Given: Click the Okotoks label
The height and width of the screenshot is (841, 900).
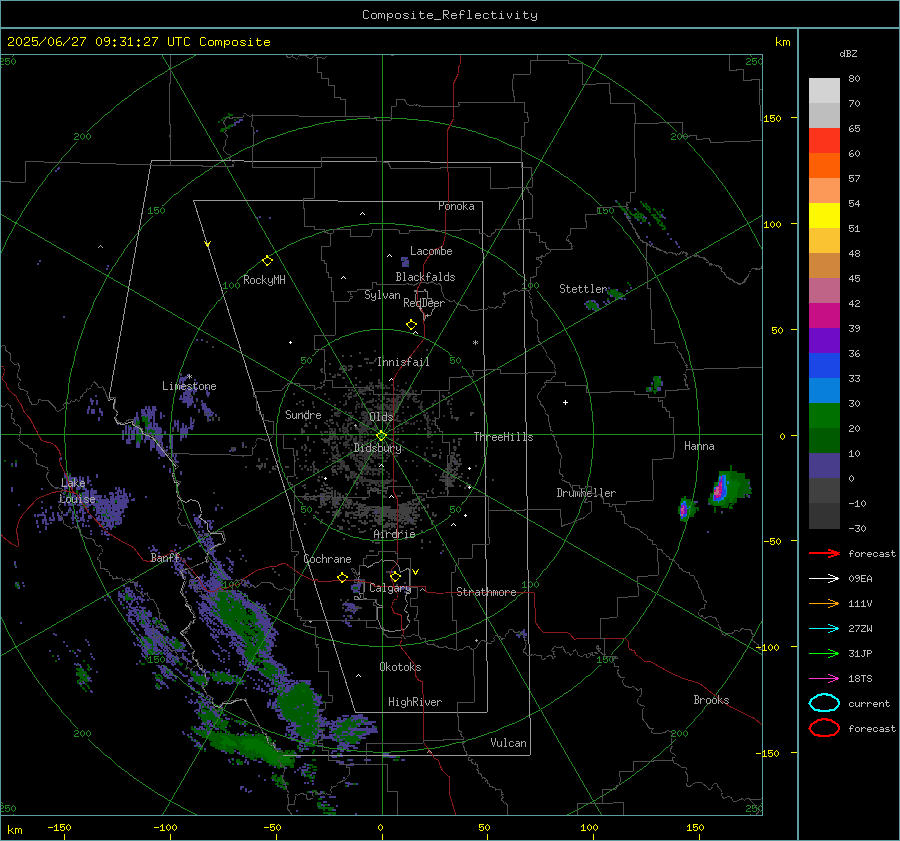Looking at the screenshot, I should pos(400,667).
